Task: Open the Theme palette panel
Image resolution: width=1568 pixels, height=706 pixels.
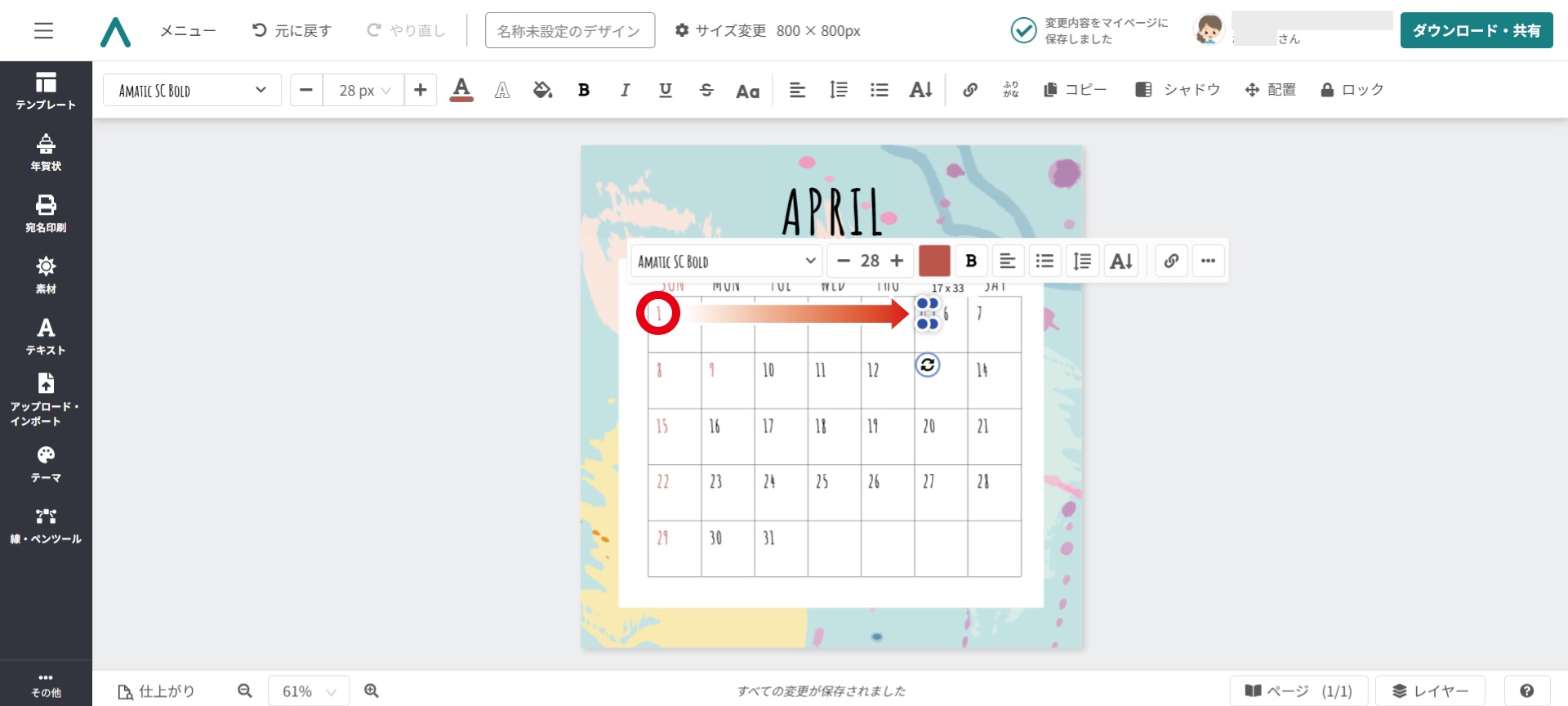Action: click(x=46, y=463)
